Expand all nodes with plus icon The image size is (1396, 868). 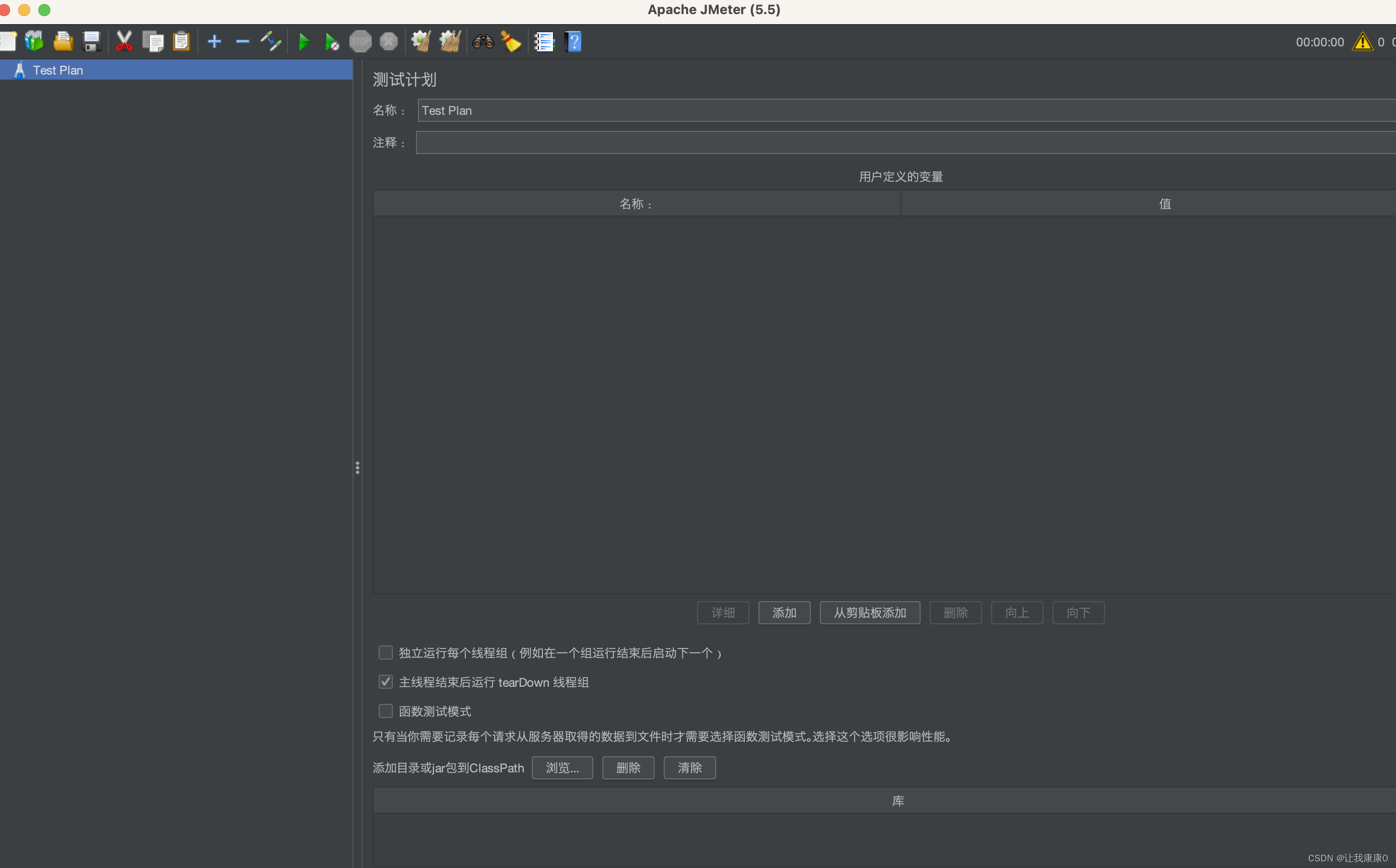[x=214, y=41]
